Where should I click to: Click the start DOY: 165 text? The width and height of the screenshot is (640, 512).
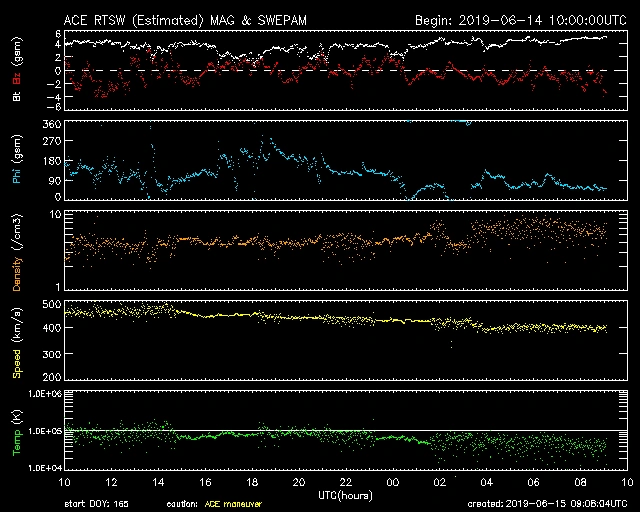[x=95, y=504]
